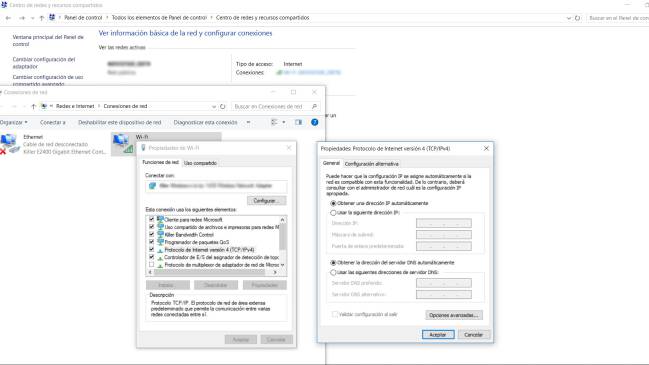Click the Killer Bandwidth Control item icon
This screenshot has height=365, width=649.
click(x=160, y=234)
